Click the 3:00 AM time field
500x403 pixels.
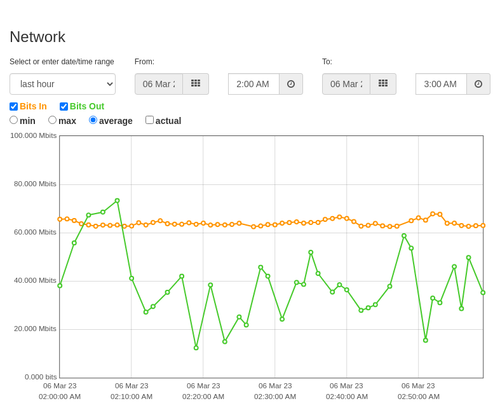(x=441, y=84)
